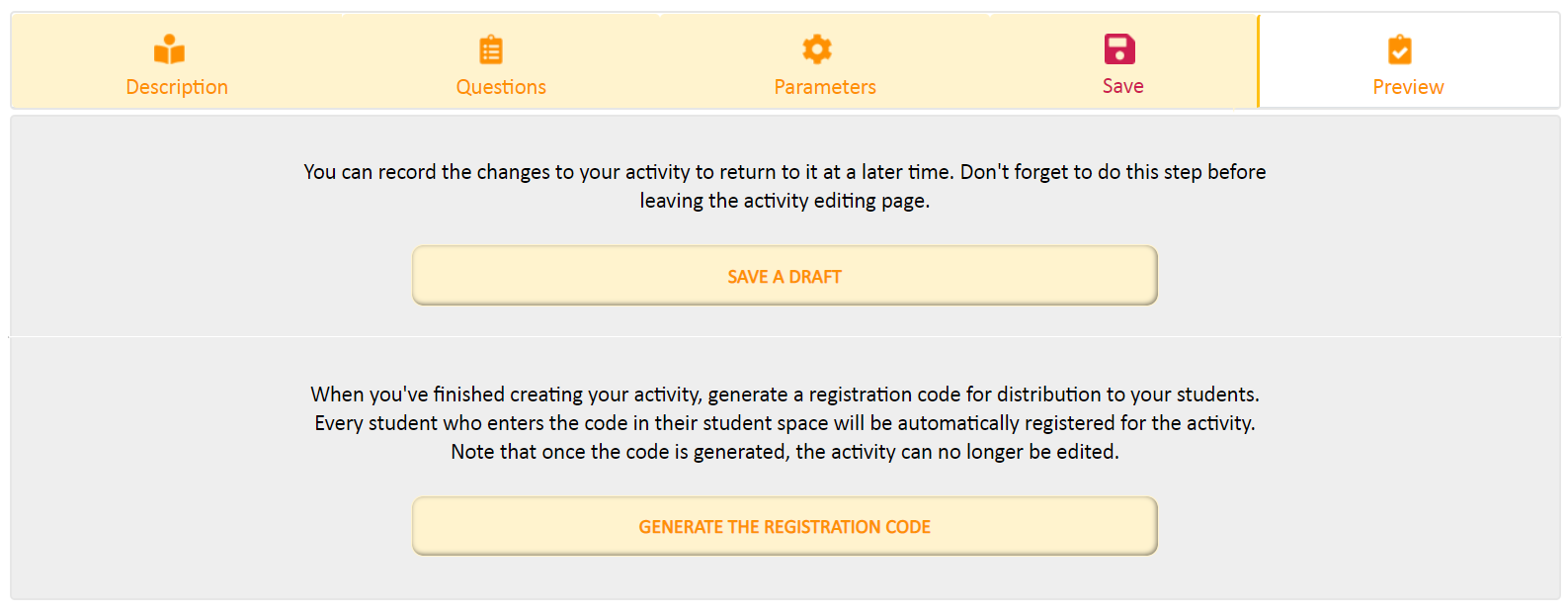Viewport: 1568px width, 614px height.
Task: Click the Description book reader icon
Action: [170, 49]
